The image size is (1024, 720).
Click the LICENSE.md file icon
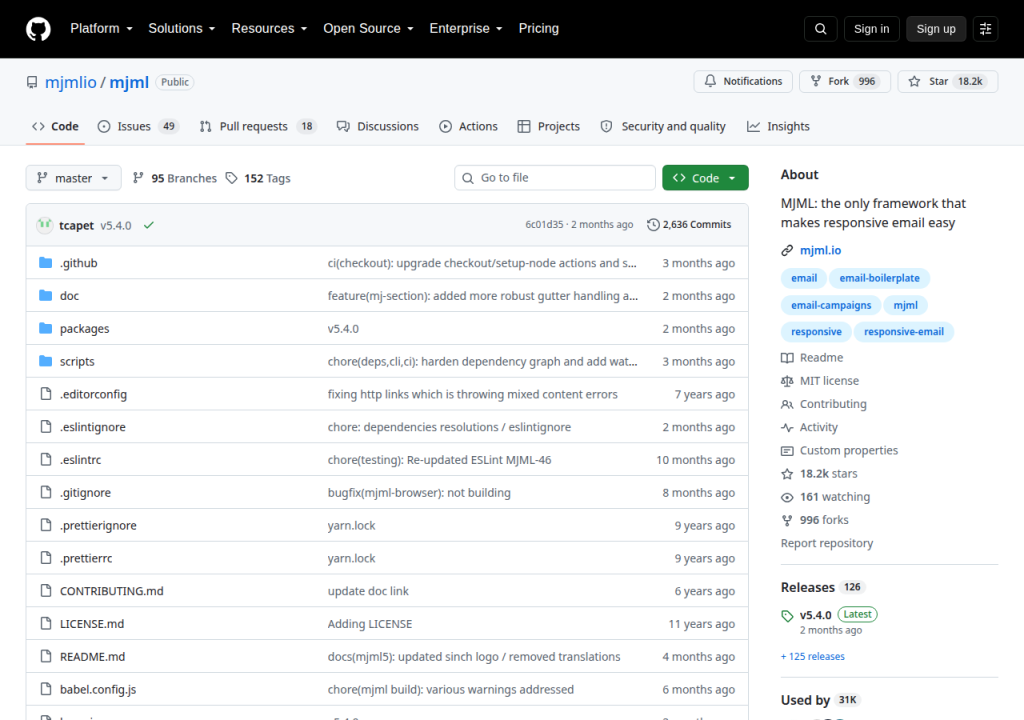click(x=46, y=623)
